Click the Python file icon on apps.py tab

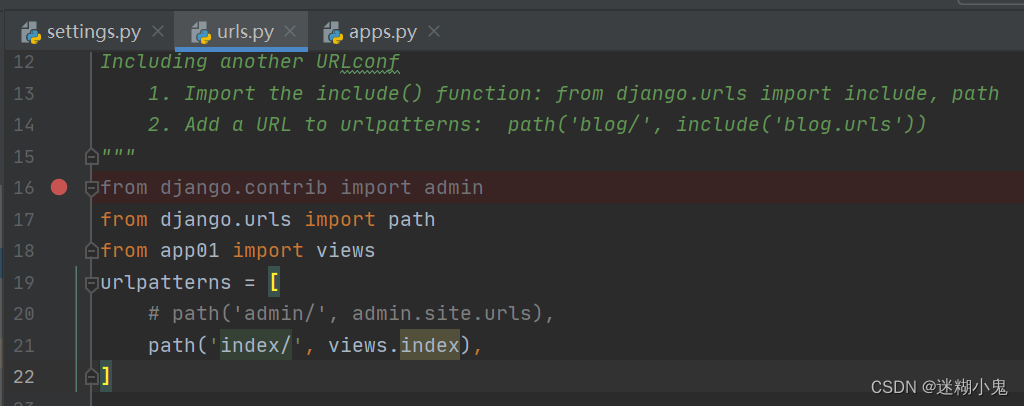(x=334, y=32)
